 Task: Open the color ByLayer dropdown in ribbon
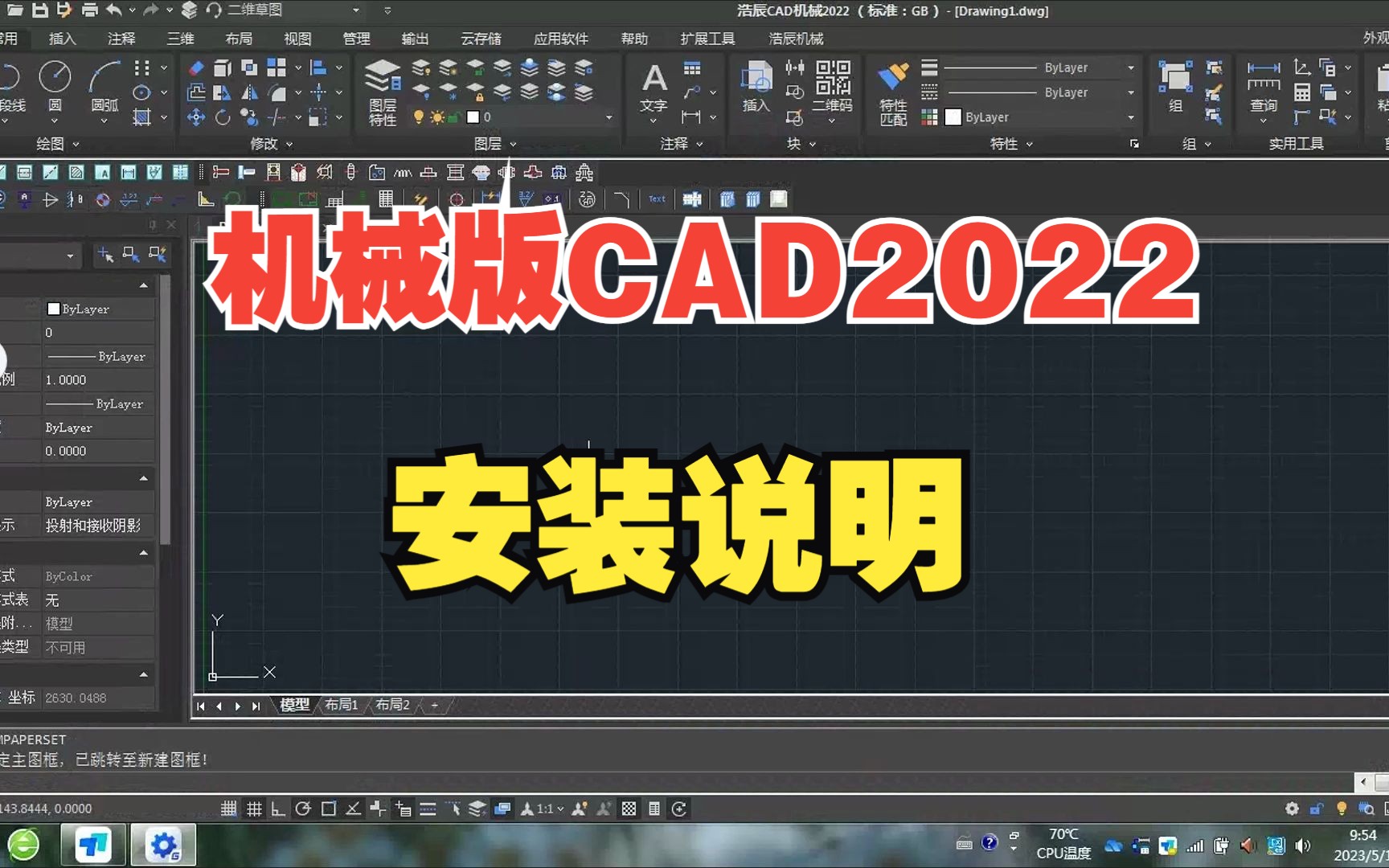[1131, 117]
